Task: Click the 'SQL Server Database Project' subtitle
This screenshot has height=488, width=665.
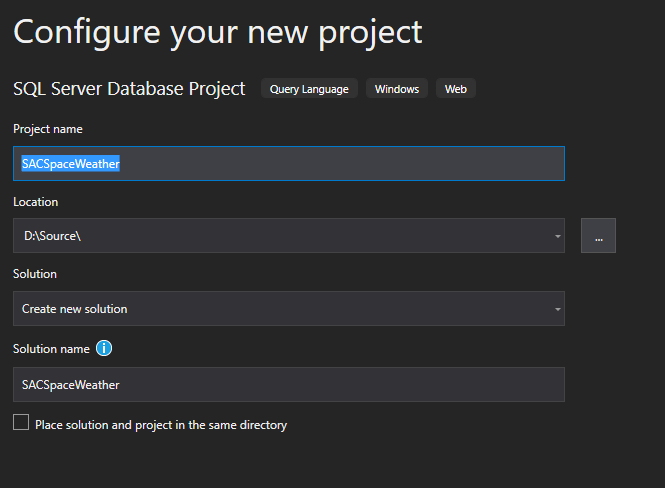Action: pos(129,89)
